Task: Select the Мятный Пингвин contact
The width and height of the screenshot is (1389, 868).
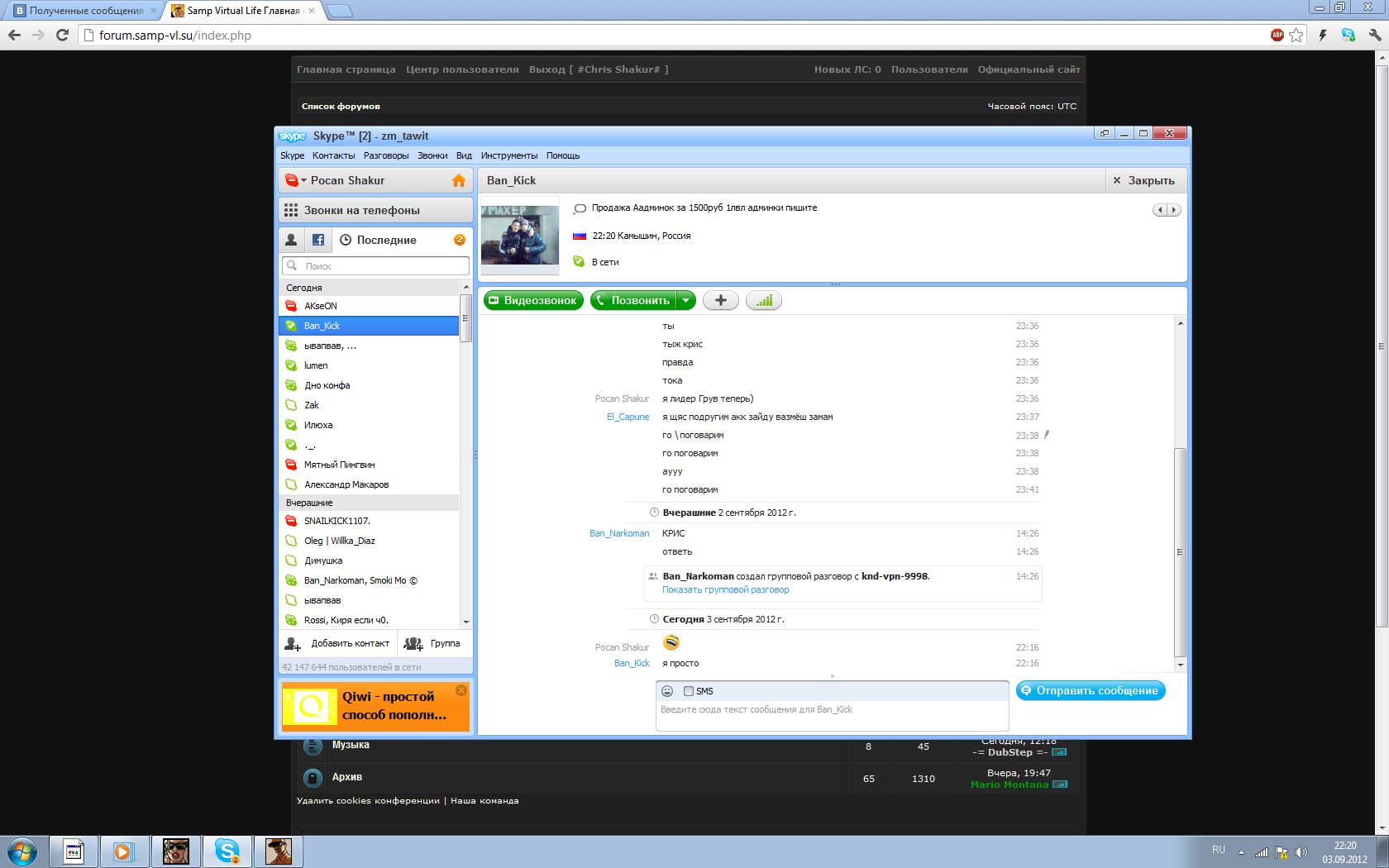Action: pos(369,465)
